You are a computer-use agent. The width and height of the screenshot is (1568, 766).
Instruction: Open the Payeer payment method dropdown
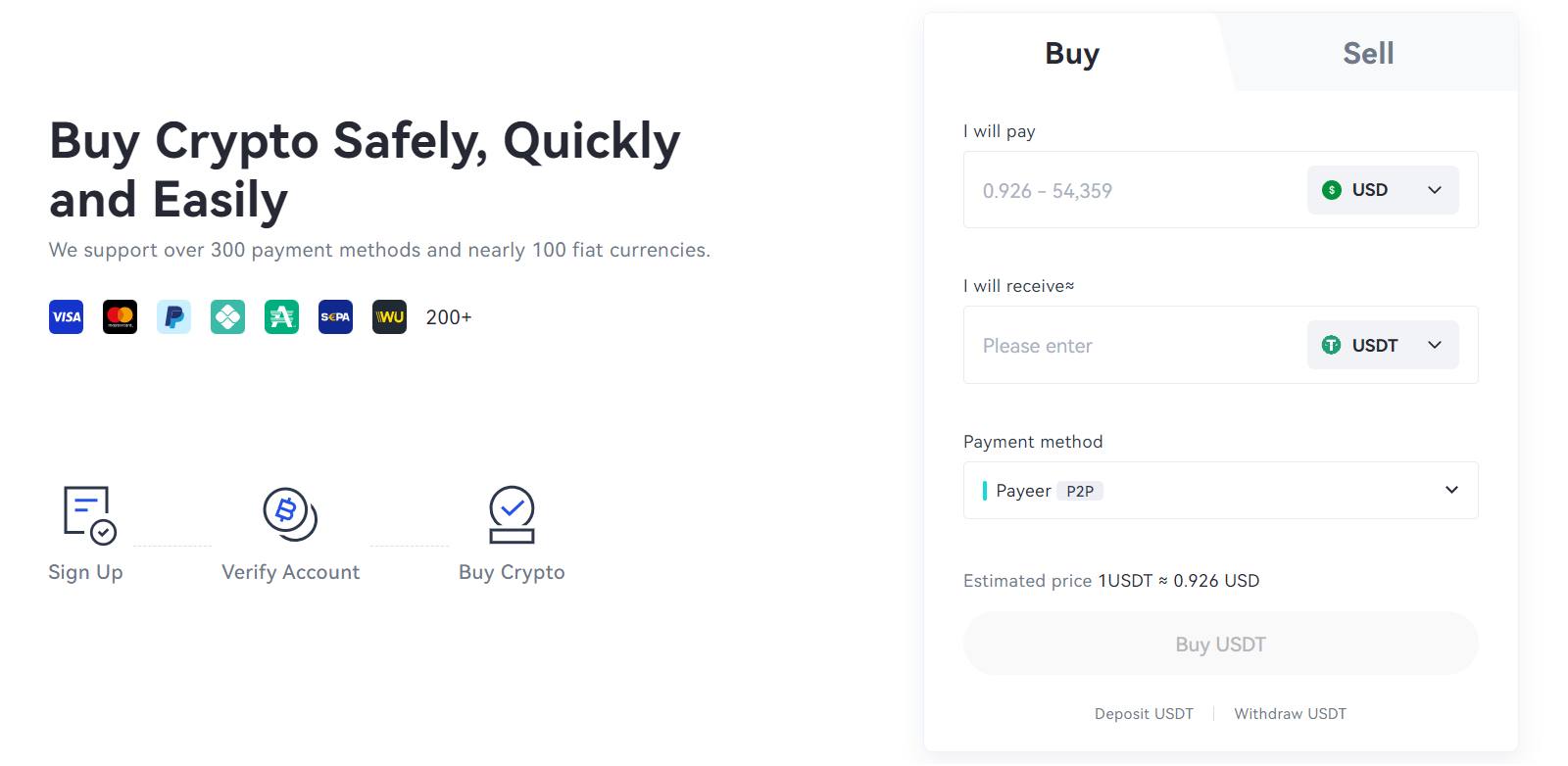pyautogui.click(x=1451, y=490)
